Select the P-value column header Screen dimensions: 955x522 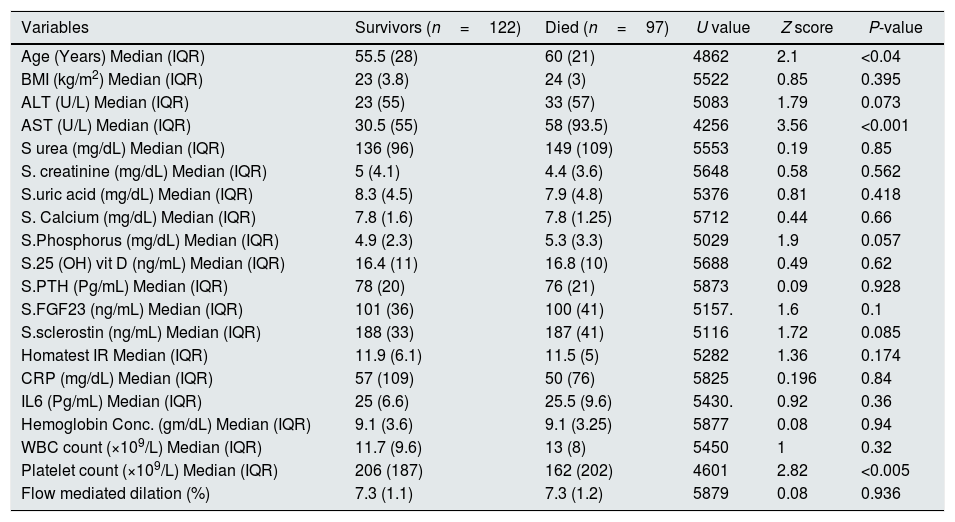(895, 27)
